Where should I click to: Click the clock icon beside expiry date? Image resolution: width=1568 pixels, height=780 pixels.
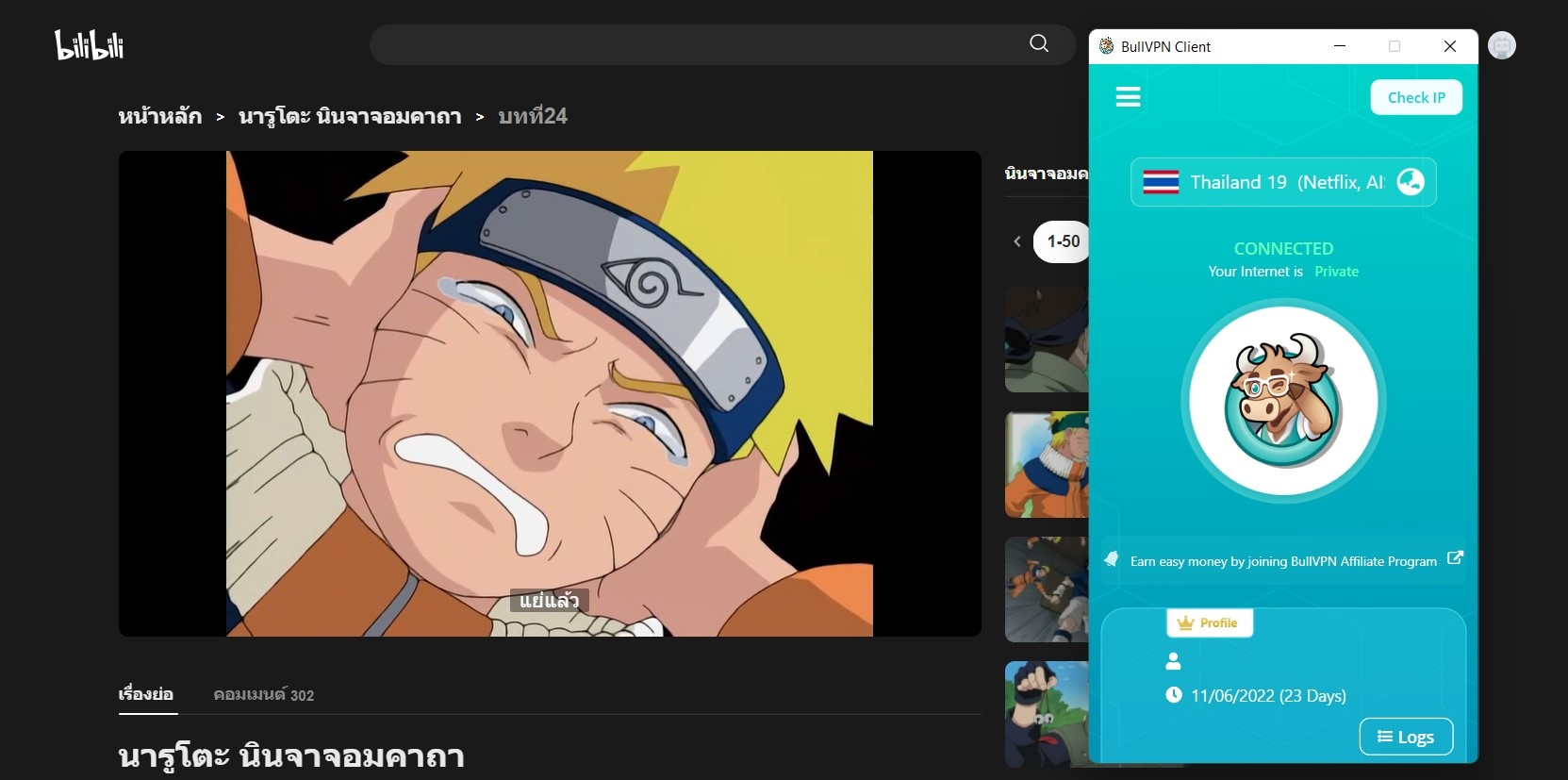1173,695
